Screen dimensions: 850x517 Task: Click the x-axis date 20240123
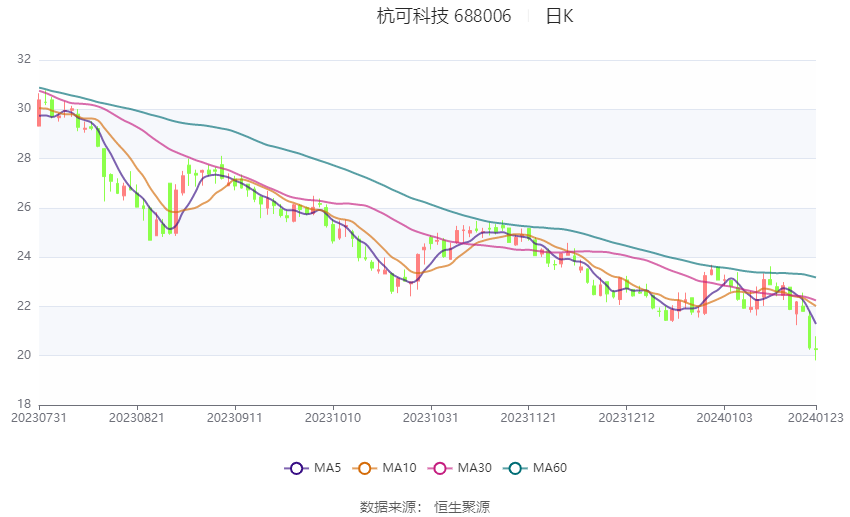[816, 418]
